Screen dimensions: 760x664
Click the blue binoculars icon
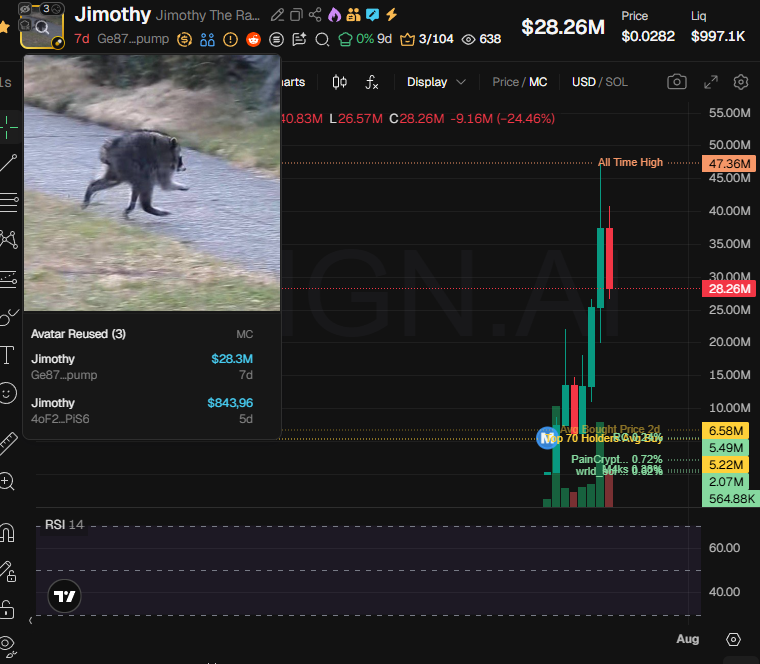pyautogui.click(x=207, y=39)
